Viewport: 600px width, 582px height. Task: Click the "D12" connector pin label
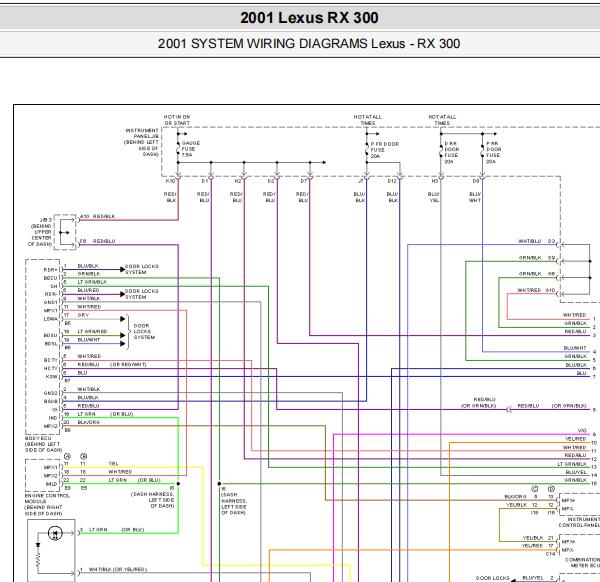point(392,181)
